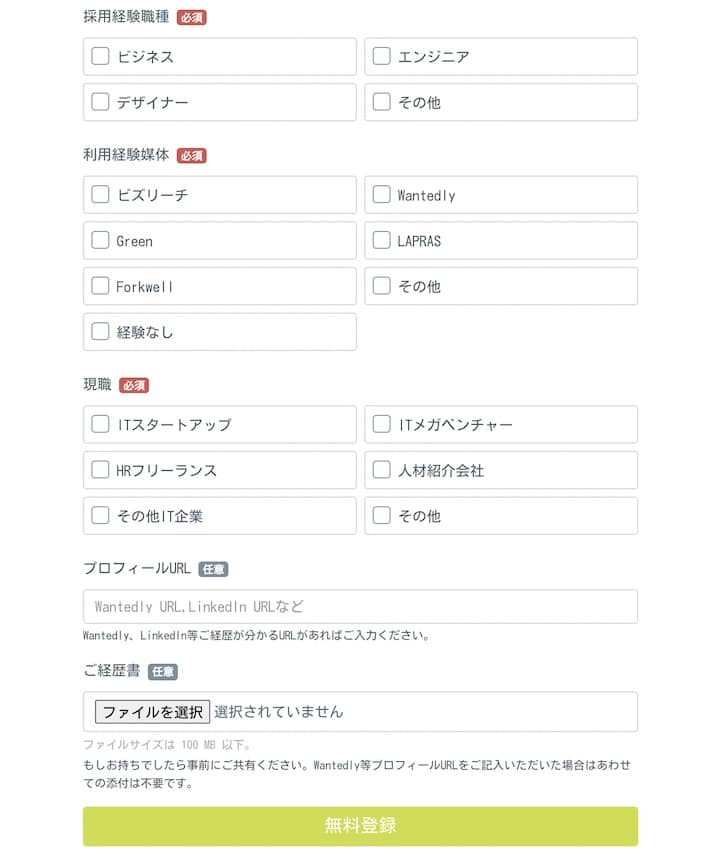Image resolution: width=720 pixels, height=856 pixels.
Task: Click the ファイルを選択 button
Action: [x=152, y=712]
